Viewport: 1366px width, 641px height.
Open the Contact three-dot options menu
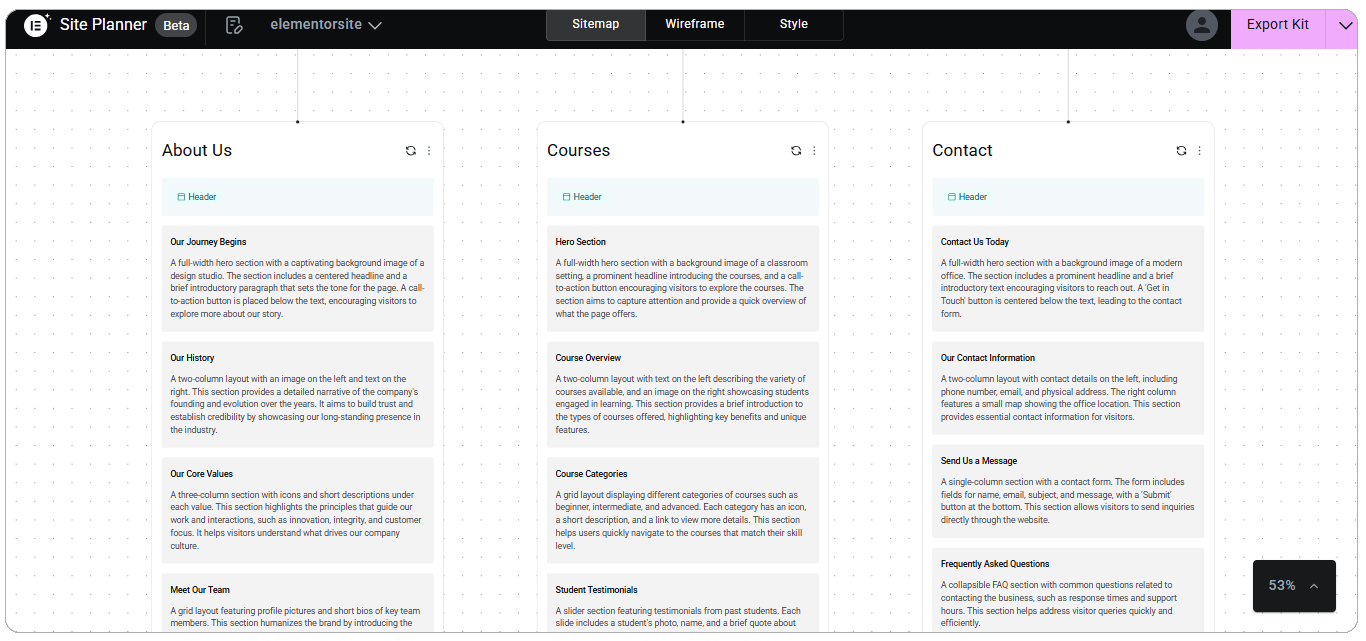tap(1199, 150)
